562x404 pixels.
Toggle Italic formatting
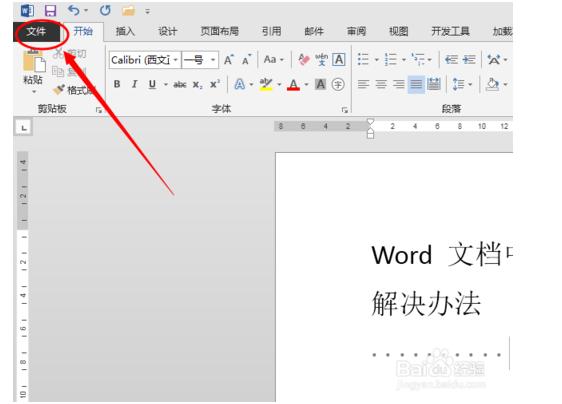click(134, 84)
